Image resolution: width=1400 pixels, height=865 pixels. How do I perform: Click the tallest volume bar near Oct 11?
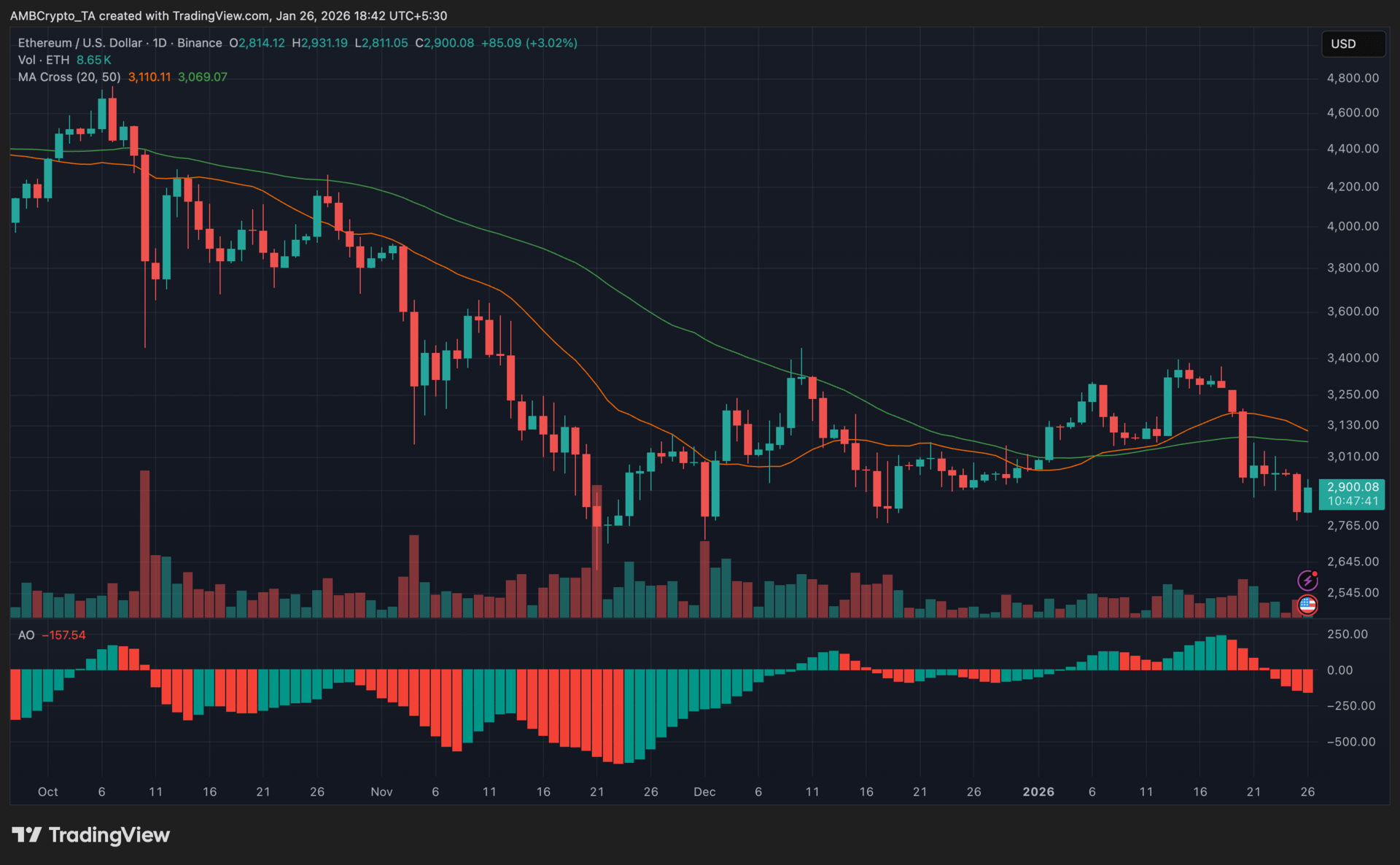[x=144, y=543]
